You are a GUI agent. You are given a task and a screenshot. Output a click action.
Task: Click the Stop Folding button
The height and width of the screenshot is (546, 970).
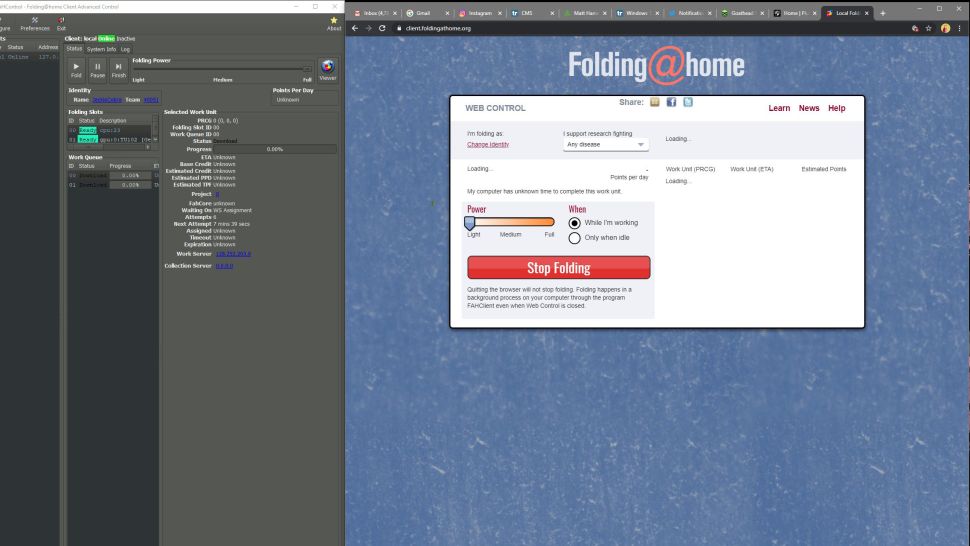[559, 268]
